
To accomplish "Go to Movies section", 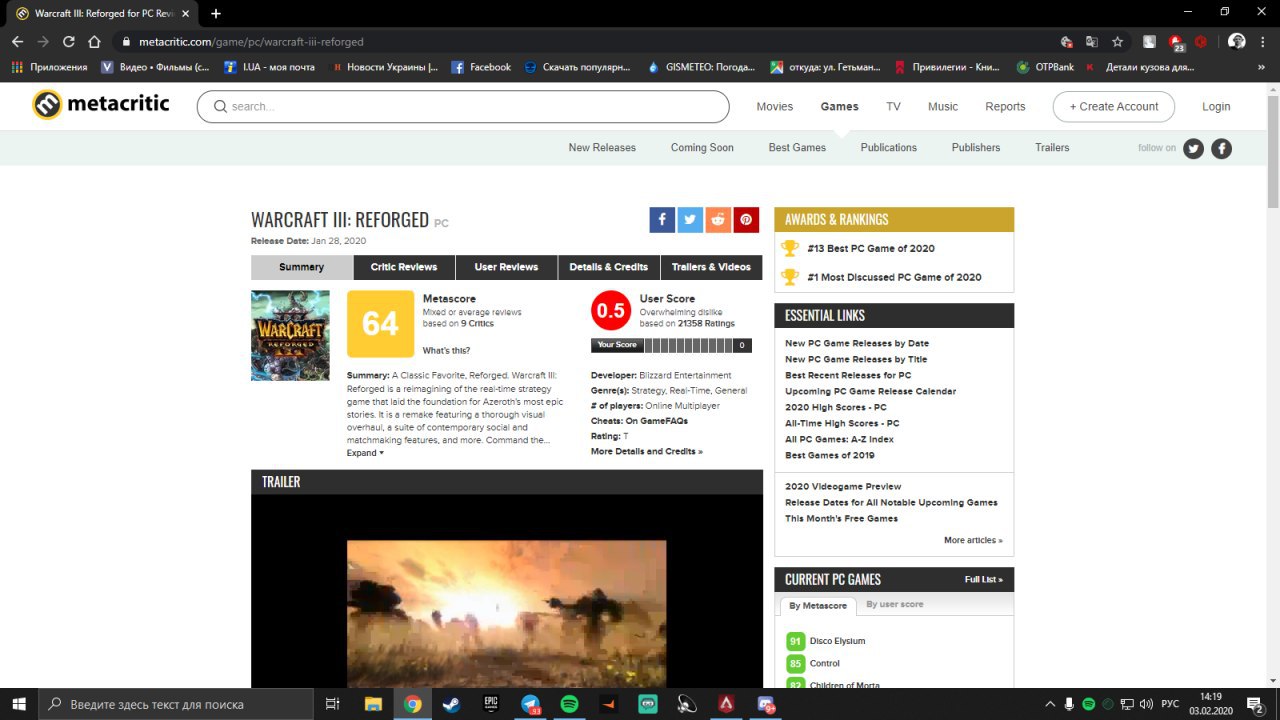I will point(775,106).
